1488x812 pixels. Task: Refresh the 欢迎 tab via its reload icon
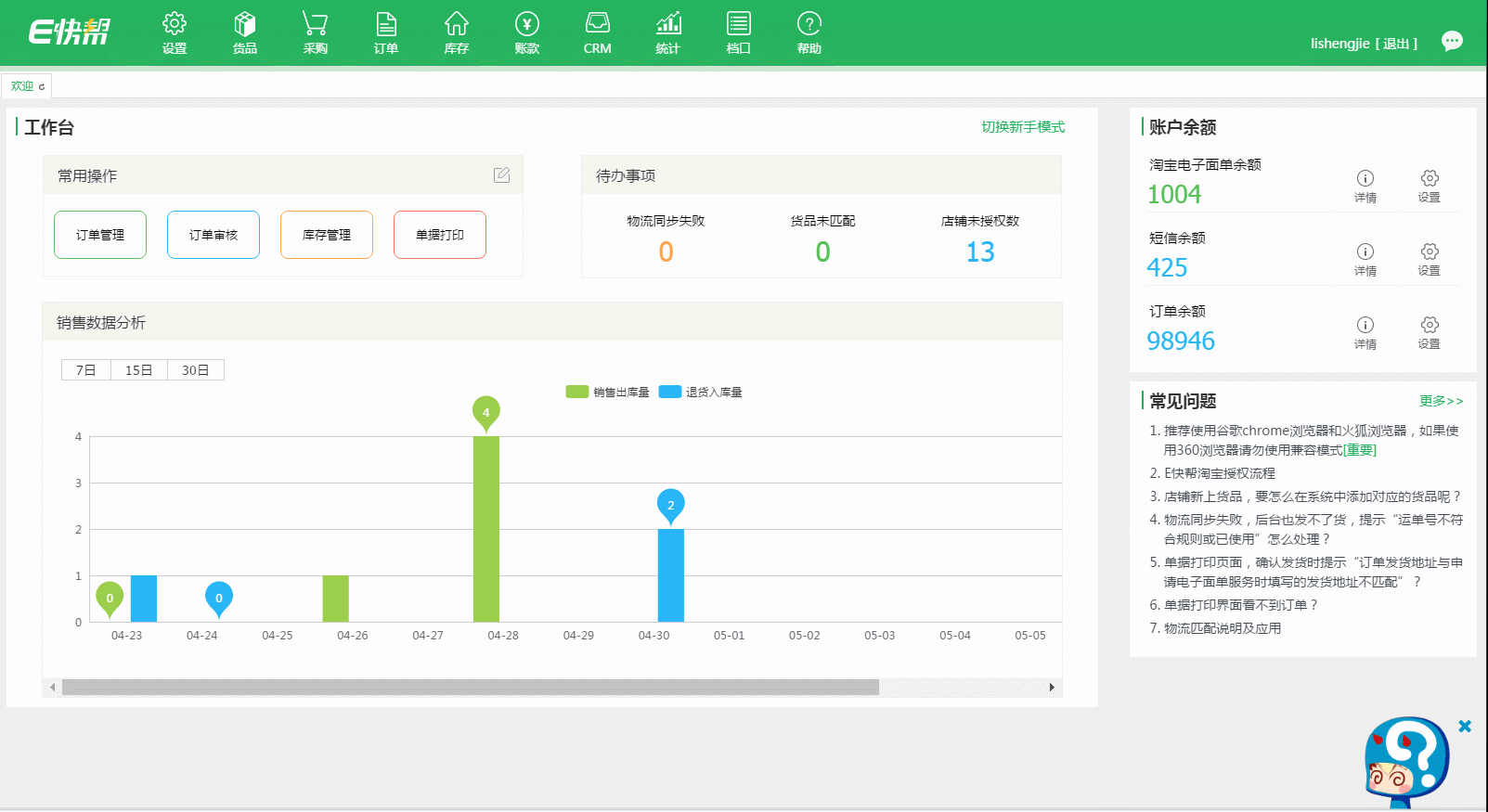coord(42,86)
